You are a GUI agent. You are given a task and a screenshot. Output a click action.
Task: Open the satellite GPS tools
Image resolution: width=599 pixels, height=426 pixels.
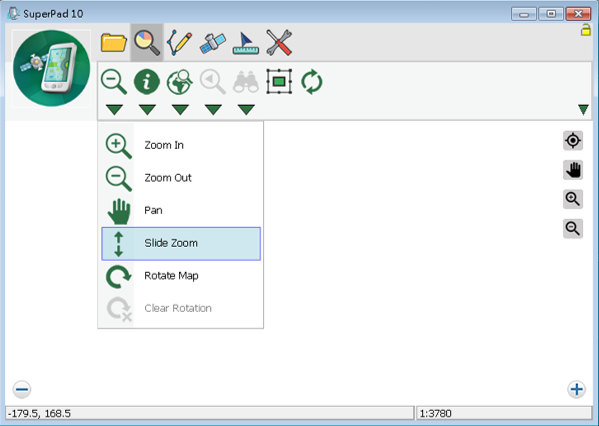(x=212, y=42)
